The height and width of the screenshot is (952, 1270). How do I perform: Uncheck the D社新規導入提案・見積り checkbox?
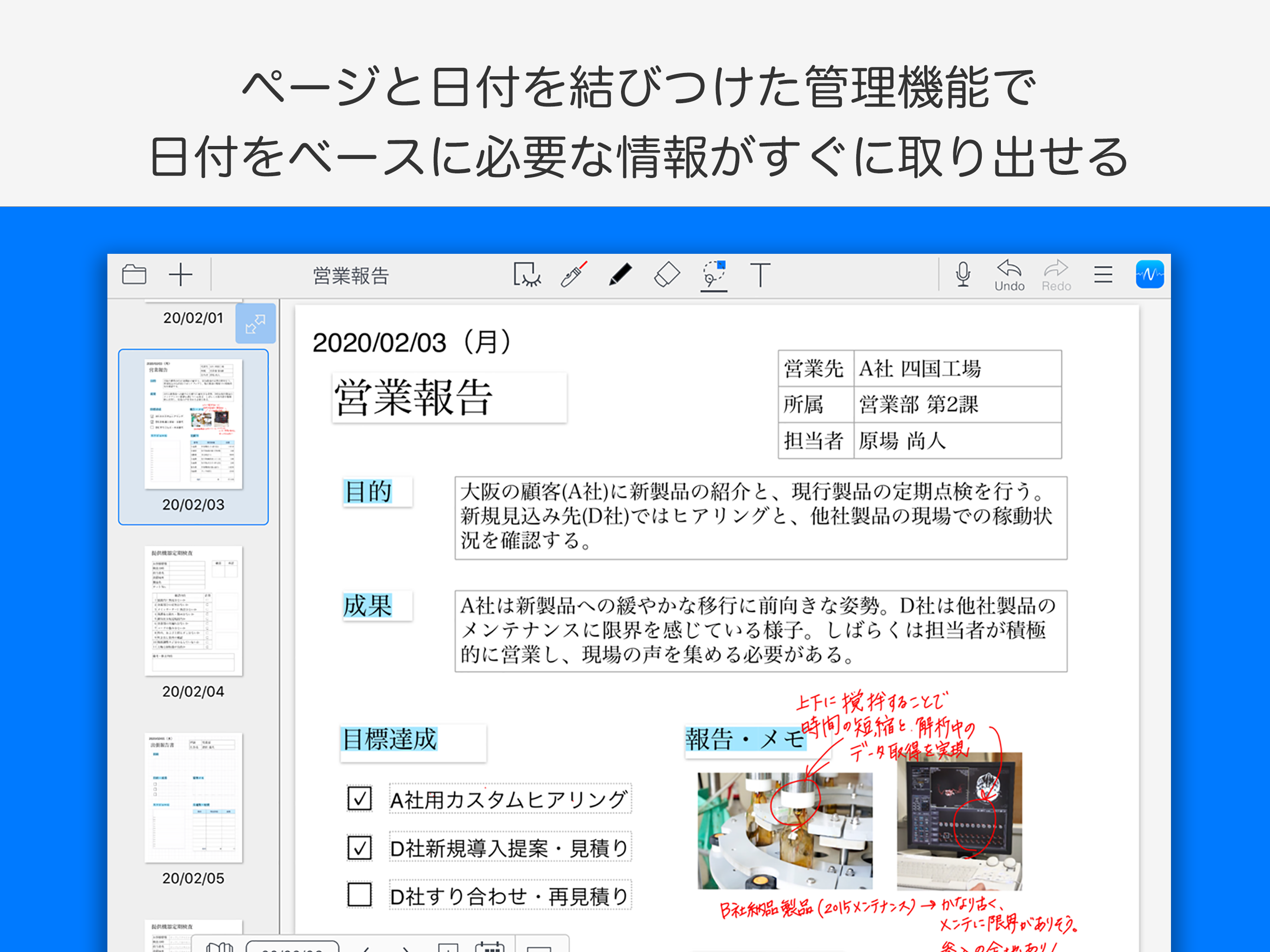[359, 847]
